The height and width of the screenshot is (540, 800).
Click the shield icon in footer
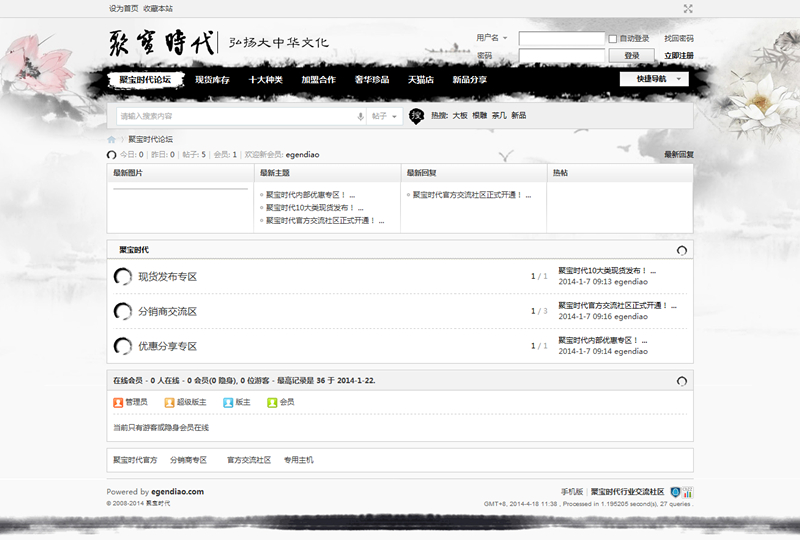click(x=675, y=492)
